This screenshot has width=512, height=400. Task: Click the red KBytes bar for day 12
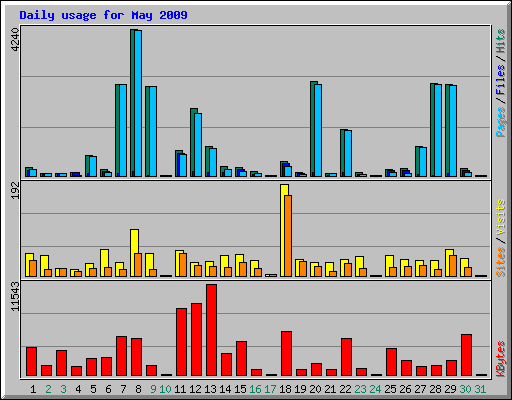(x=196, y=340)
